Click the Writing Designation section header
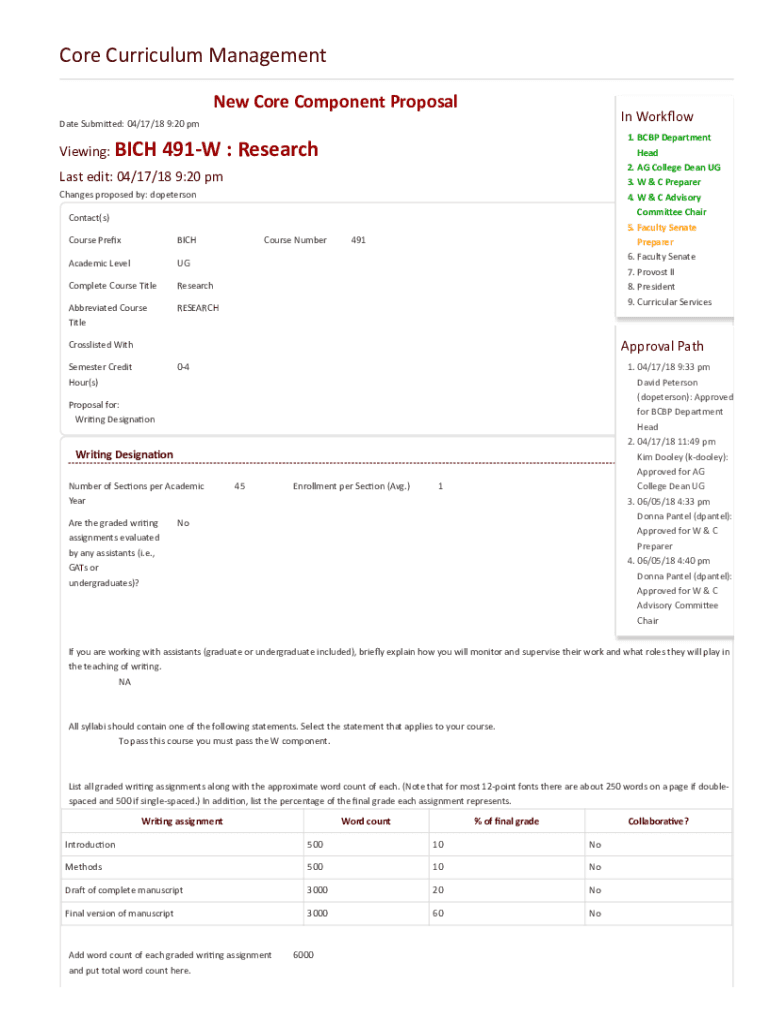The height and width of the screenshot is (1024, 770). click(x=124, y=455)
